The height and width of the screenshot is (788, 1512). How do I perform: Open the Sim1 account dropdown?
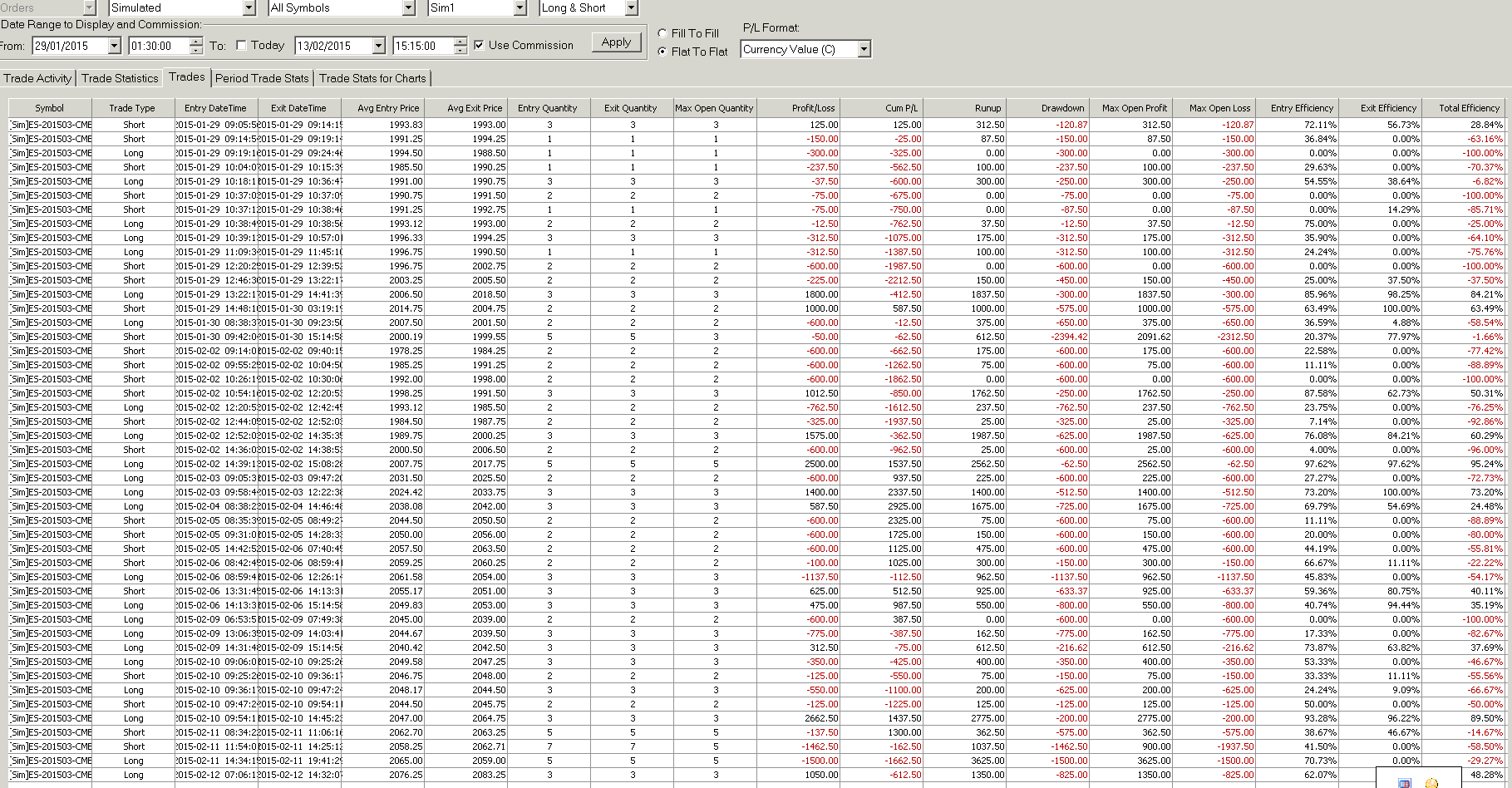pyautogui.click(x=520, y=8)
